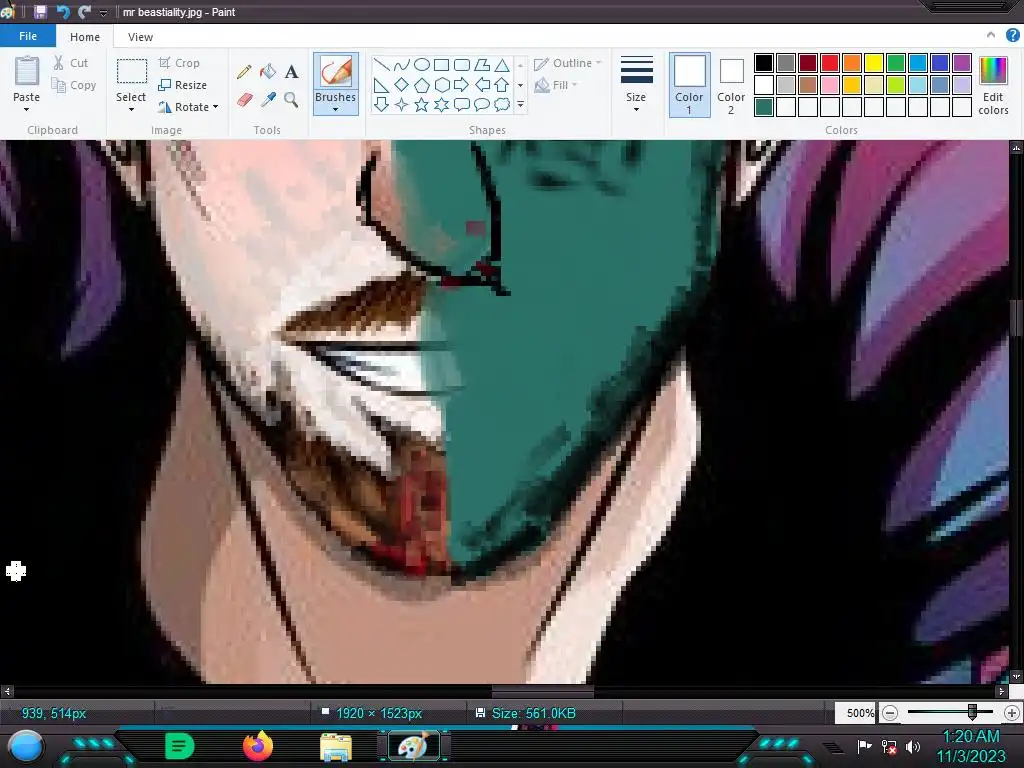
Task: Expand the full Shapes gallery
Action: [520, 104]
